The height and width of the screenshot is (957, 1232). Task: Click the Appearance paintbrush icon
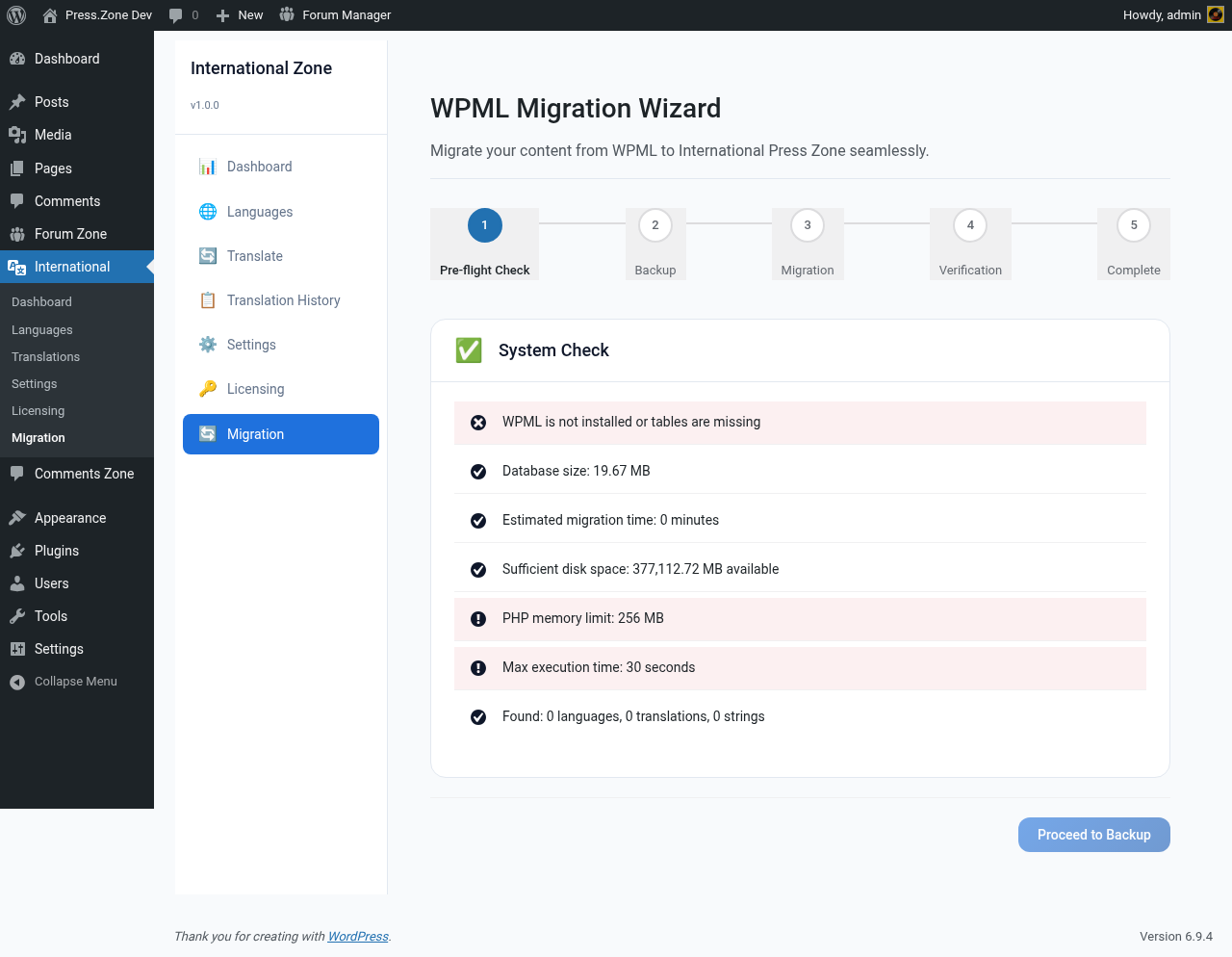click(17, 518)
